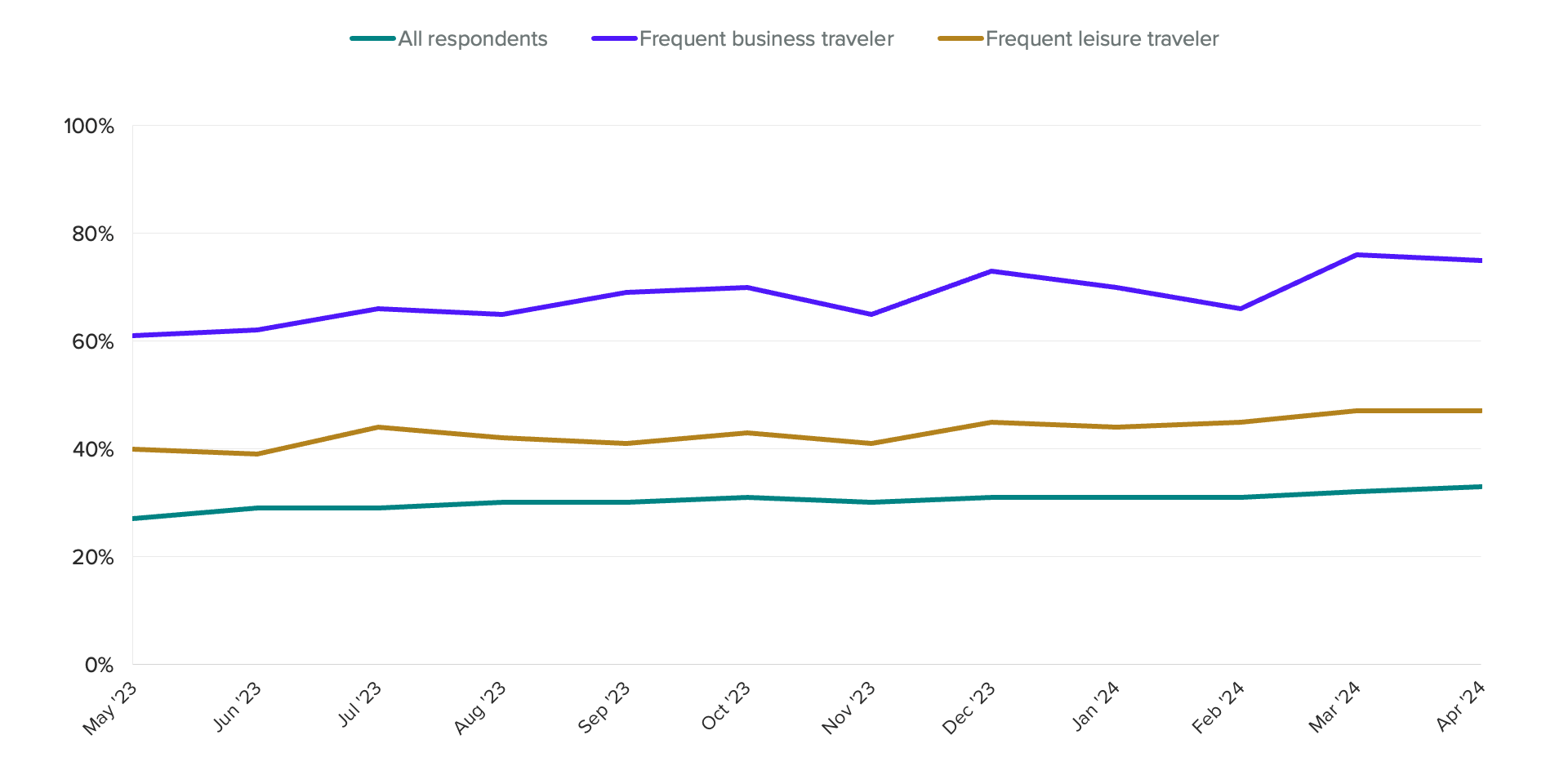Image resolution: width=1568 pixels, height=784 pixels.
Task: Click the gold leisure traveler legend swatch
Action: click(960, 38)
